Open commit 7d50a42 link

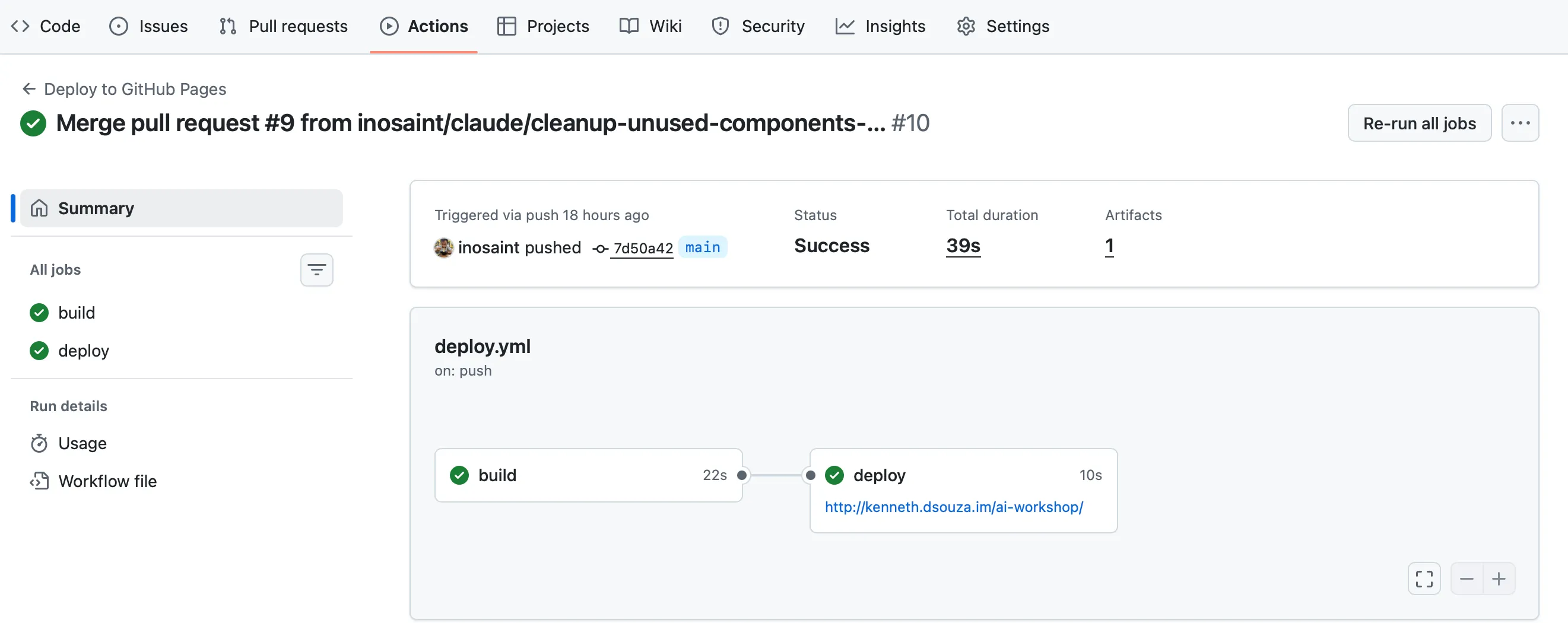click(x=643, y=248)
